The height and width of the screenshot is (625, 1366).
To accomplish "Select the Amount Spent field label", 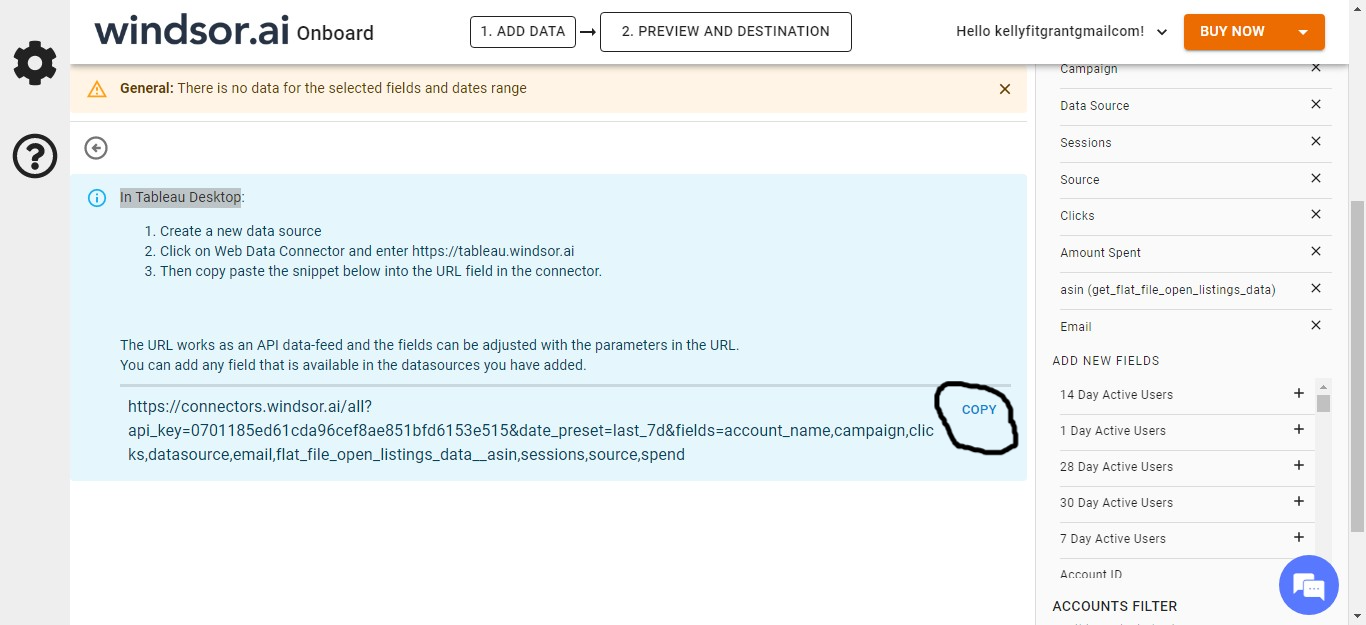I will click(1100, 253).
